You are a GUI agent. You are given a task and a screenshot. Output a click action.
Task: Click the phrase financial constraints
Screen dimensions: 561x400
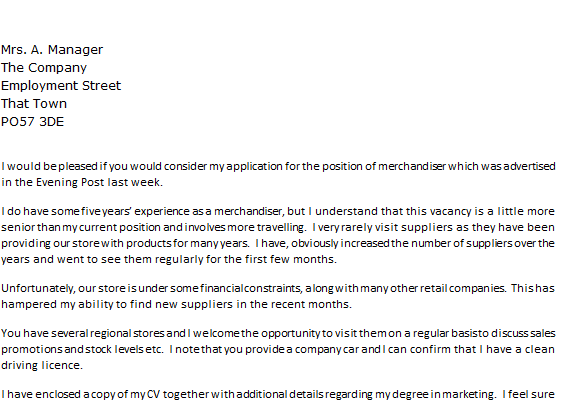250,288
